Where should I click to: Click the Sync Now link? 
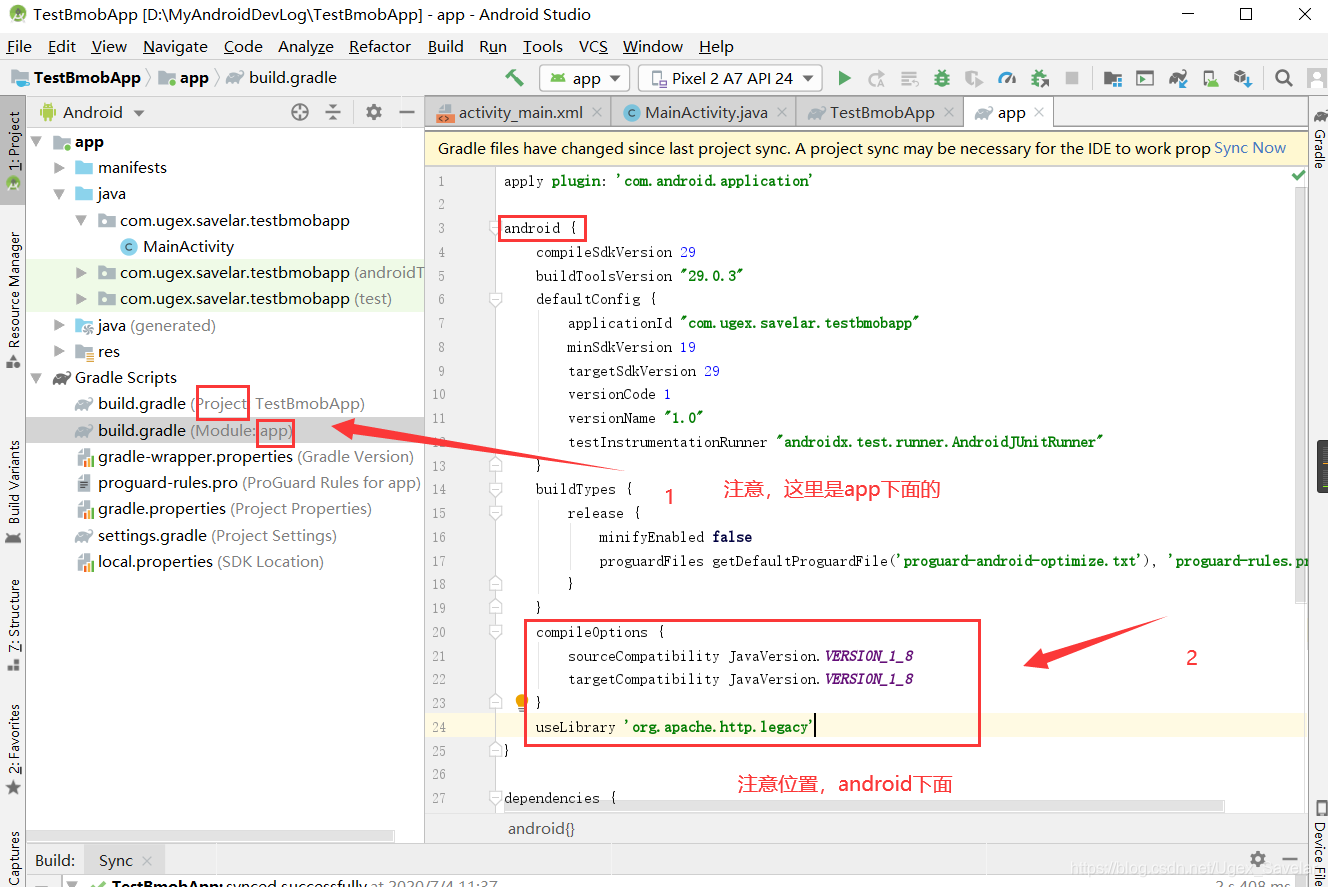[1250, 148]
